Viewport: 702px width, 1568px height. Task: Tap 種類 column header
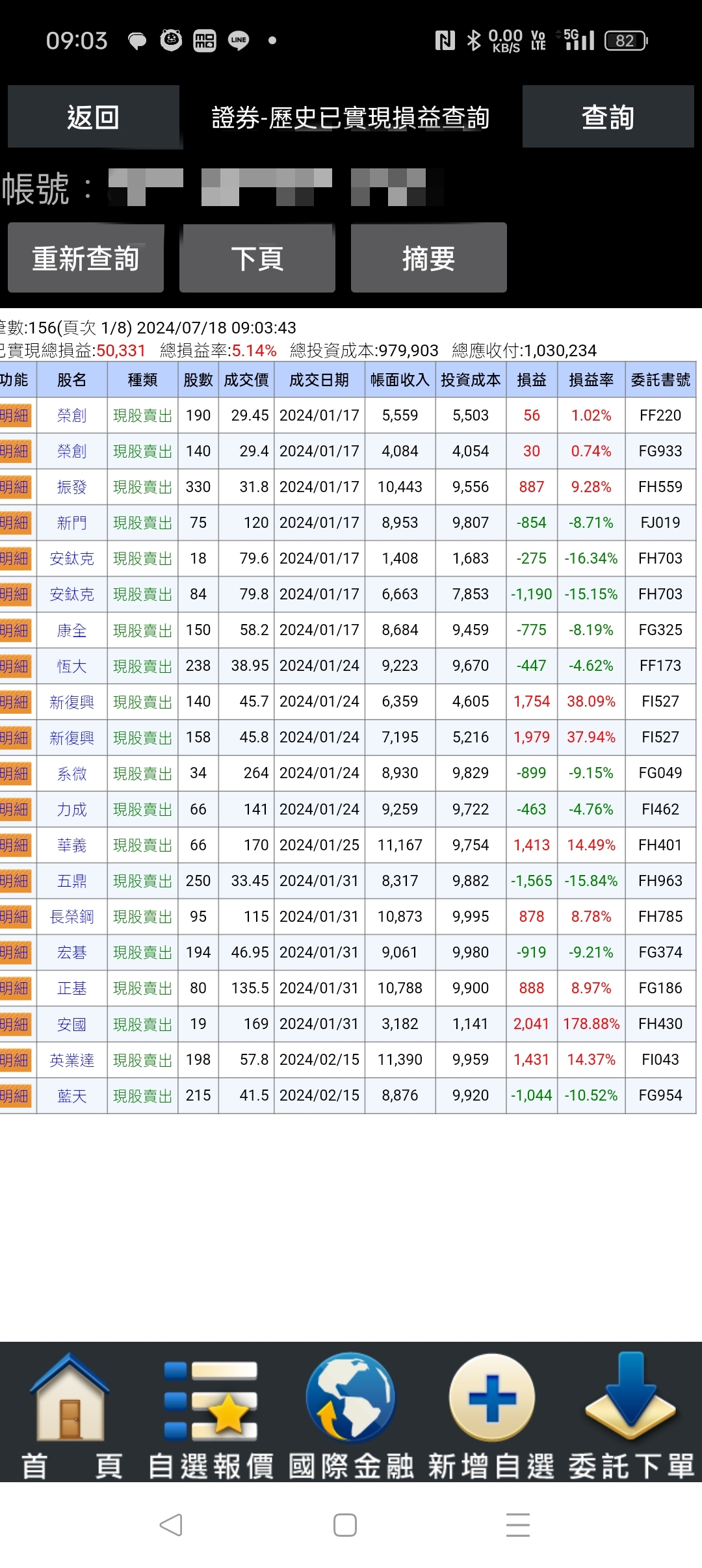click(142, 380)
